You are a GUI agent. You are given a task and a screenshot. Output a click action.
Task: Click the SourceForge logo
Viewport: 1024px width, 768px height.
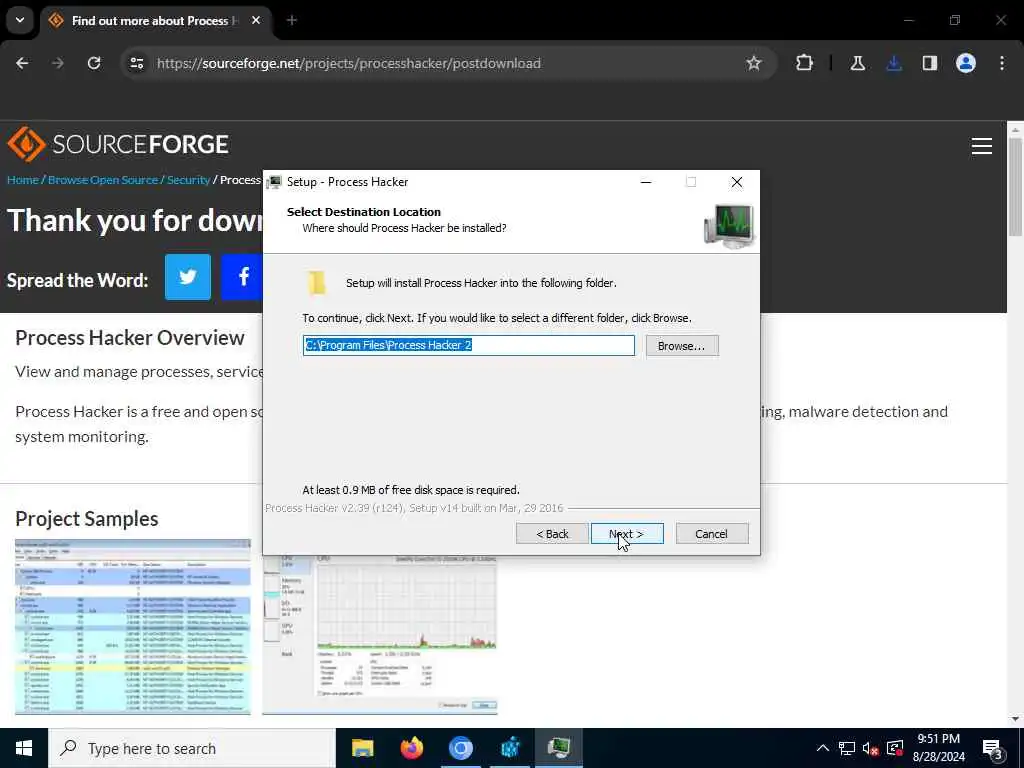click(118, 144)
